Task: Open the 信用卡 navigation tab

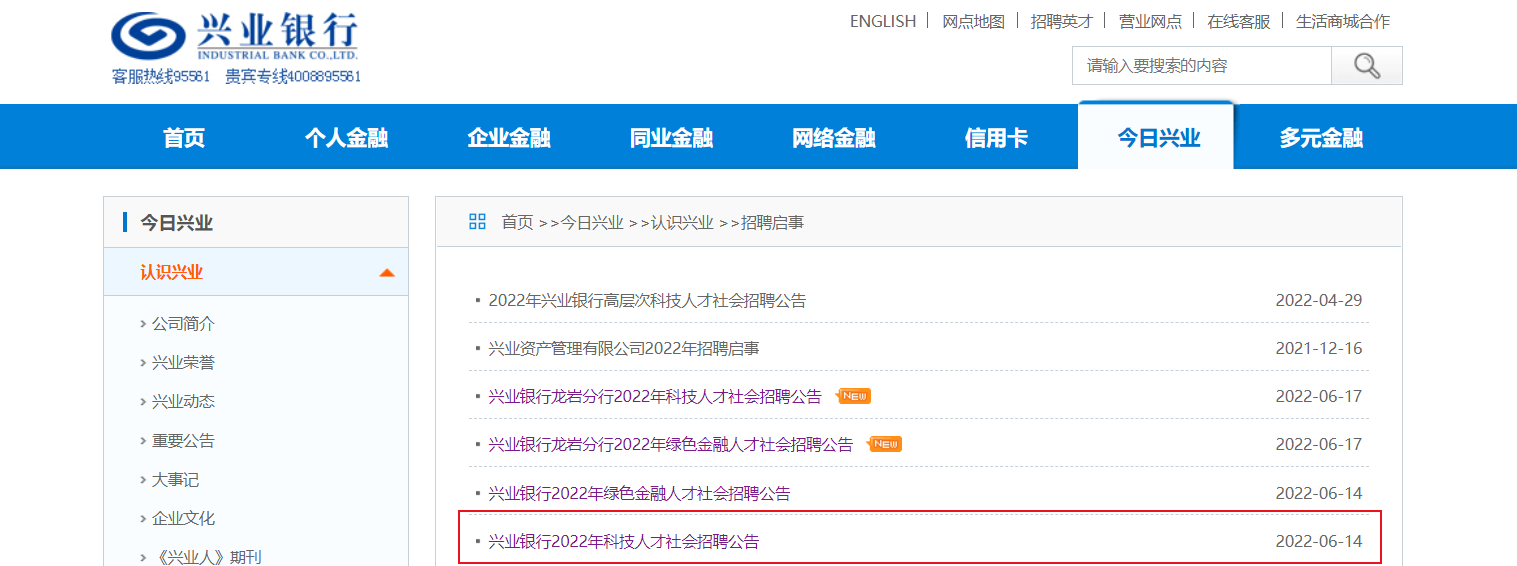Action: 996,138
